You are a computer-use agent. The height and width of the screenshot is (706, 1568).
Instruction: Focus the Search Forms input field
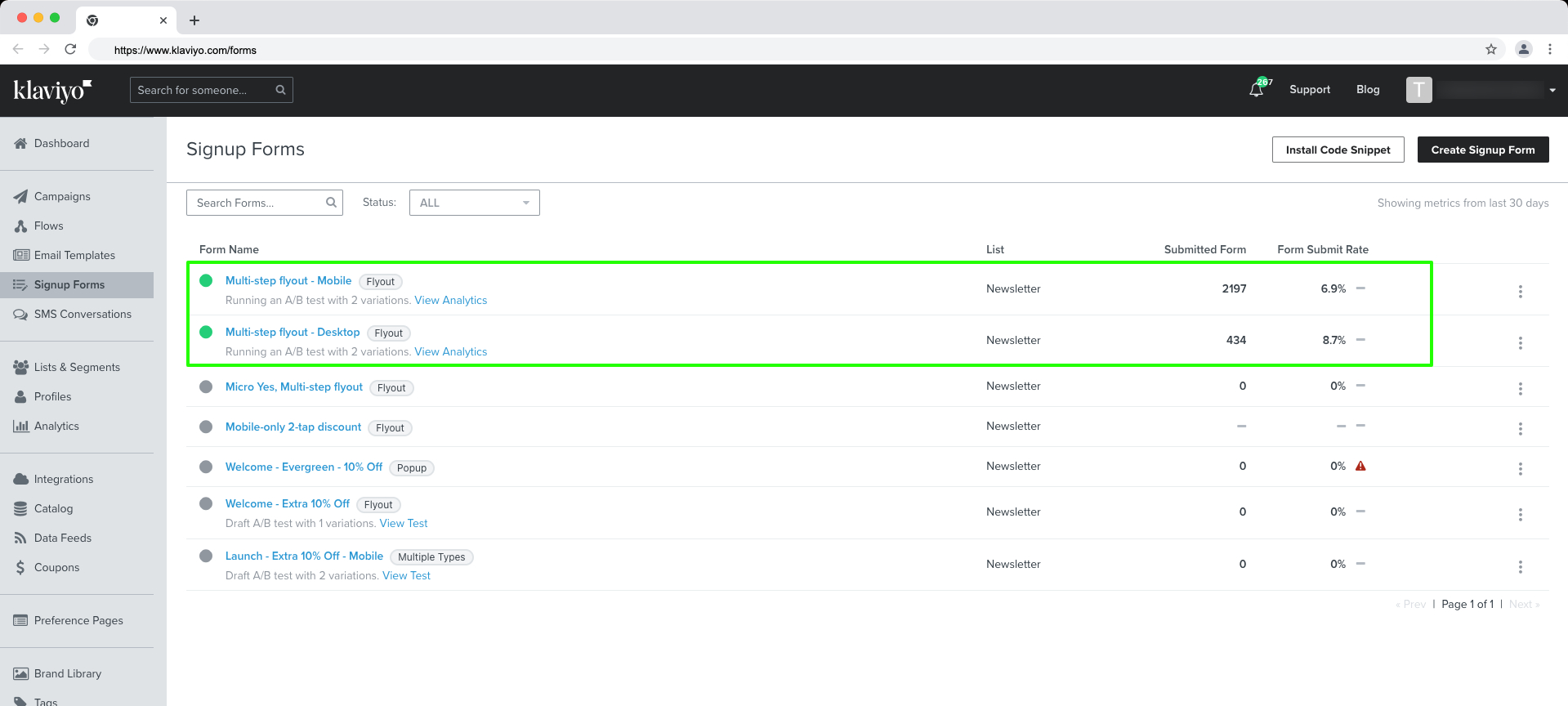pyautogui.click(x=265, y=203)
